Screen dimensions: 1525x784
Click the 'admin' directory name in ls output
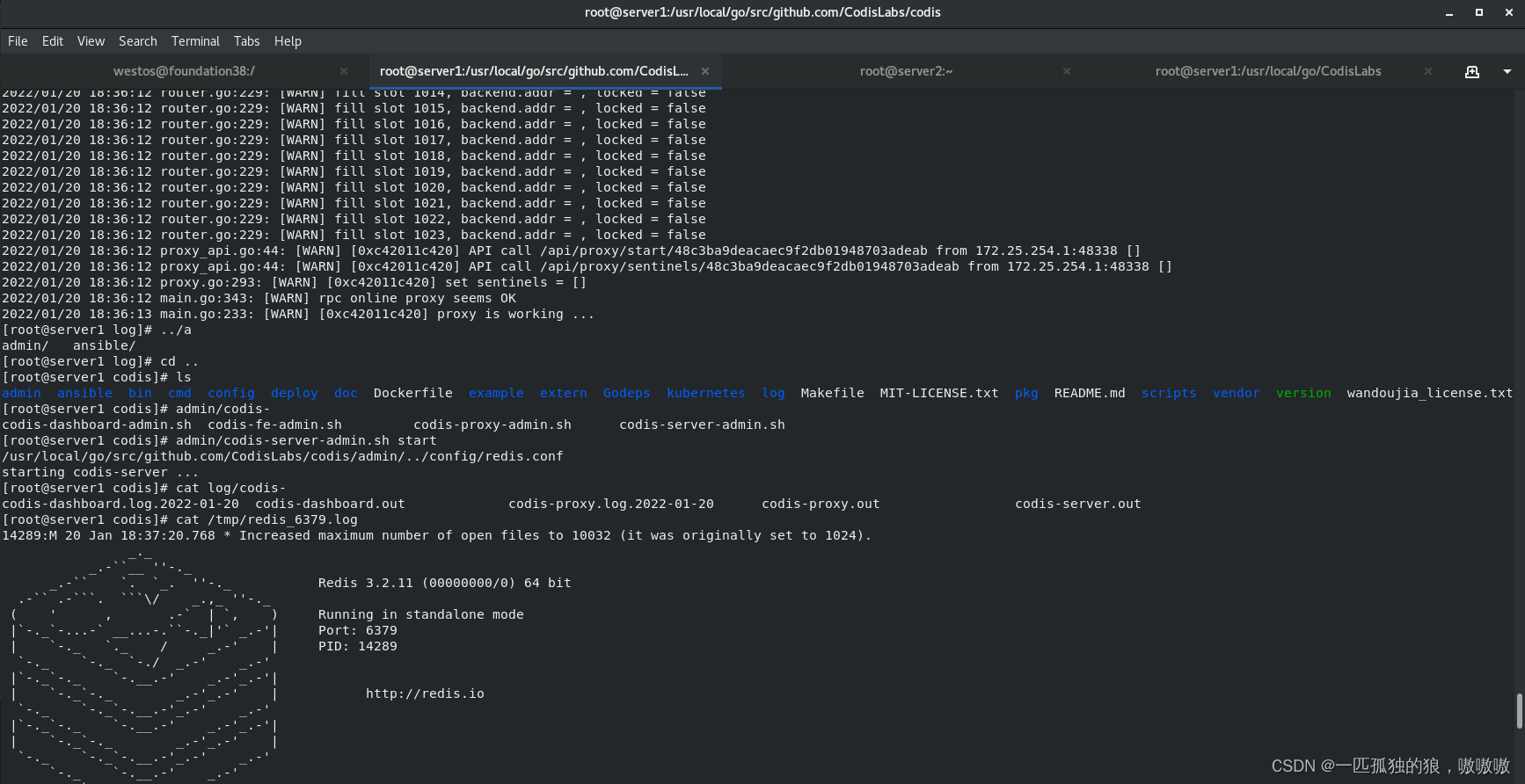pyautogui.click(x=21, y=393)
